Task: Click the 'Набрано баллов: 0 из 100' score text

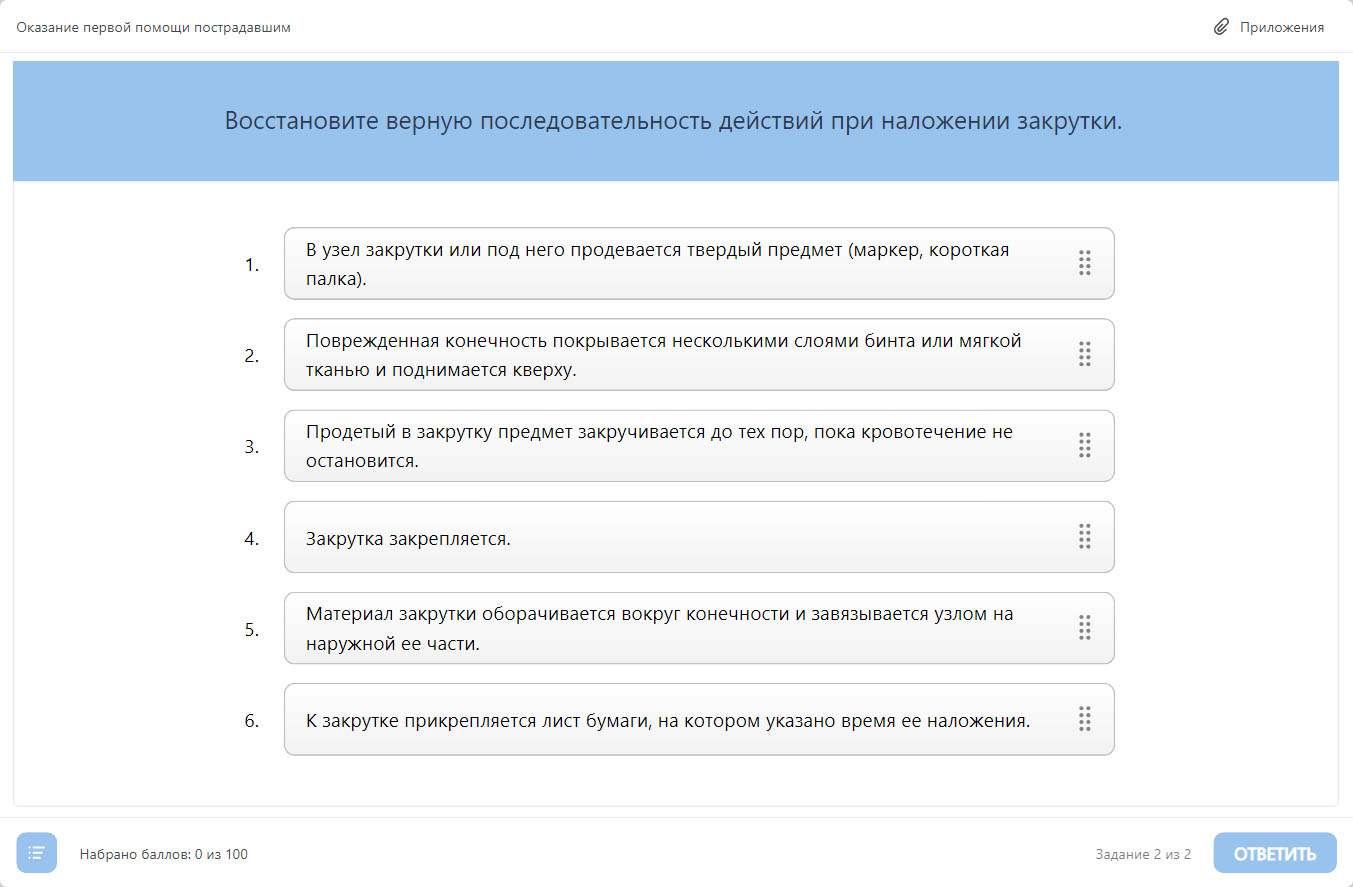Action: pyautogui.click(x=164, y=854)
